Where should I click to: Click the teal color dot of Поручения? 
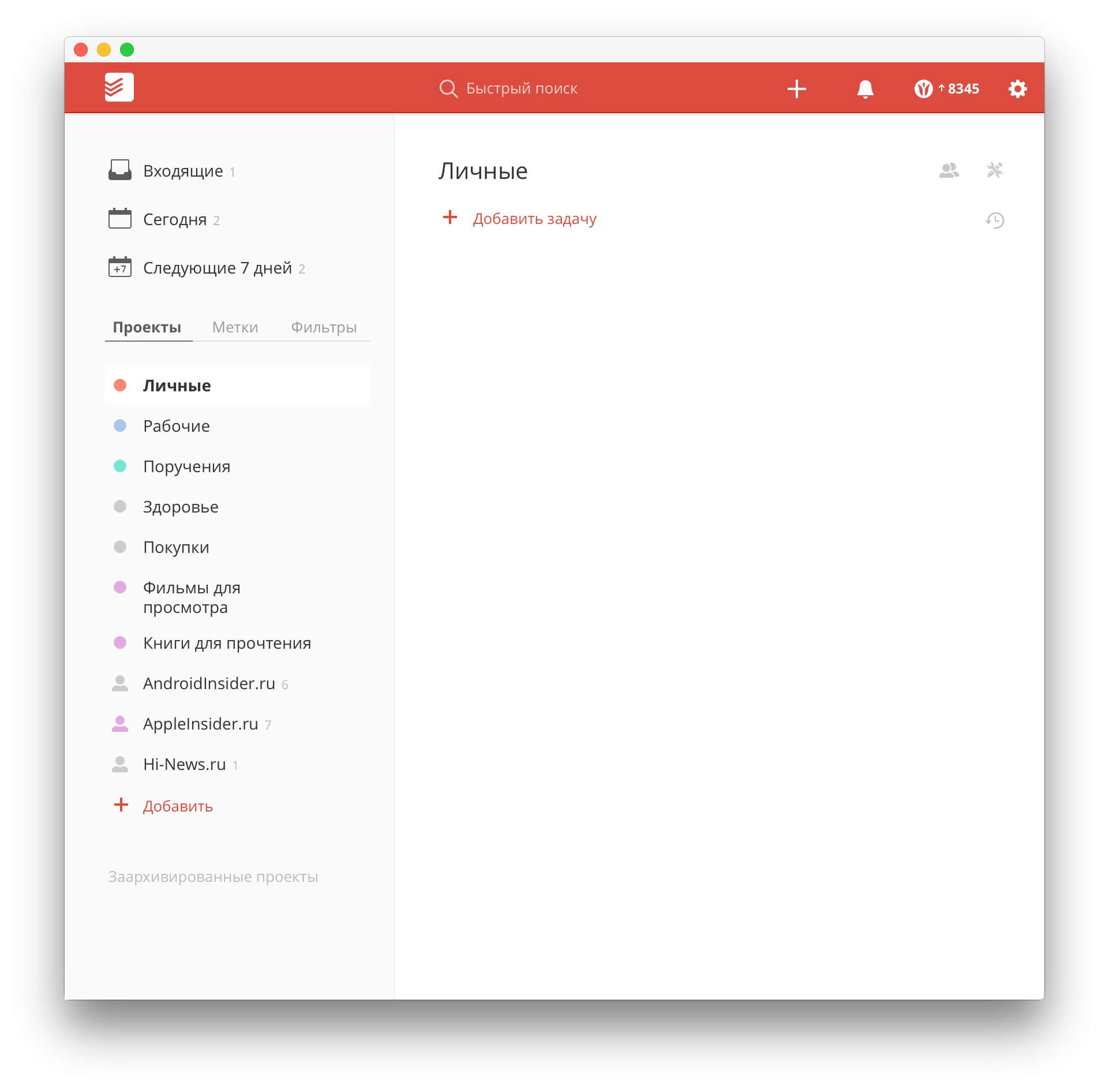119,466
